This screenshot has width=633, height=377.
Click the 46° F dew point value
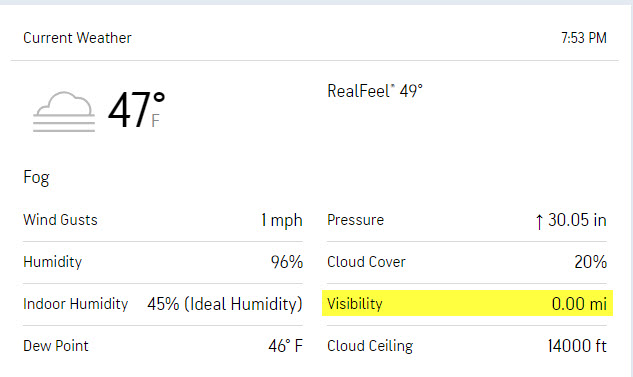pos(285,346)
